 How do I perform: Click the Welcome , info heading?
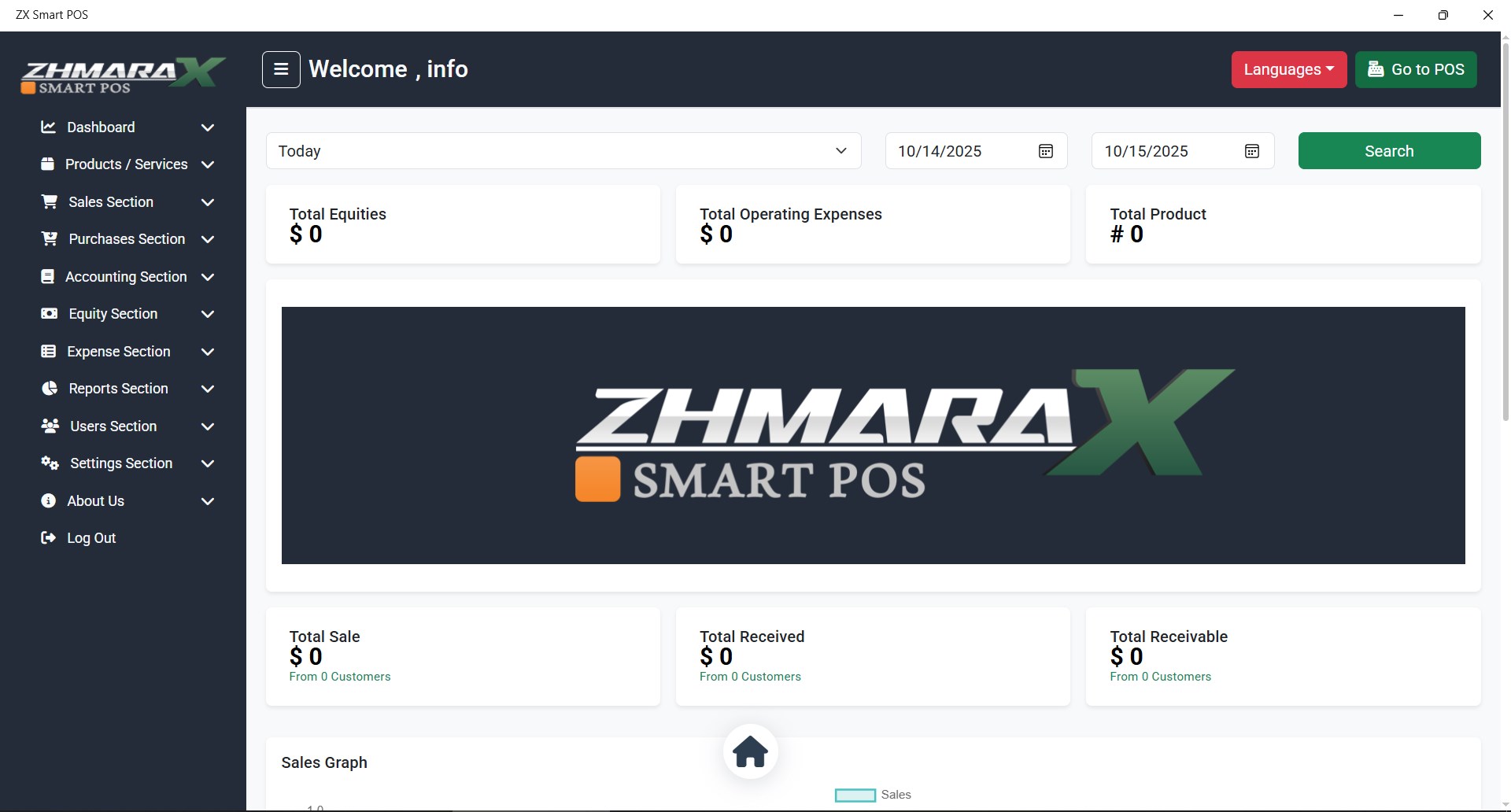point(388,69)
